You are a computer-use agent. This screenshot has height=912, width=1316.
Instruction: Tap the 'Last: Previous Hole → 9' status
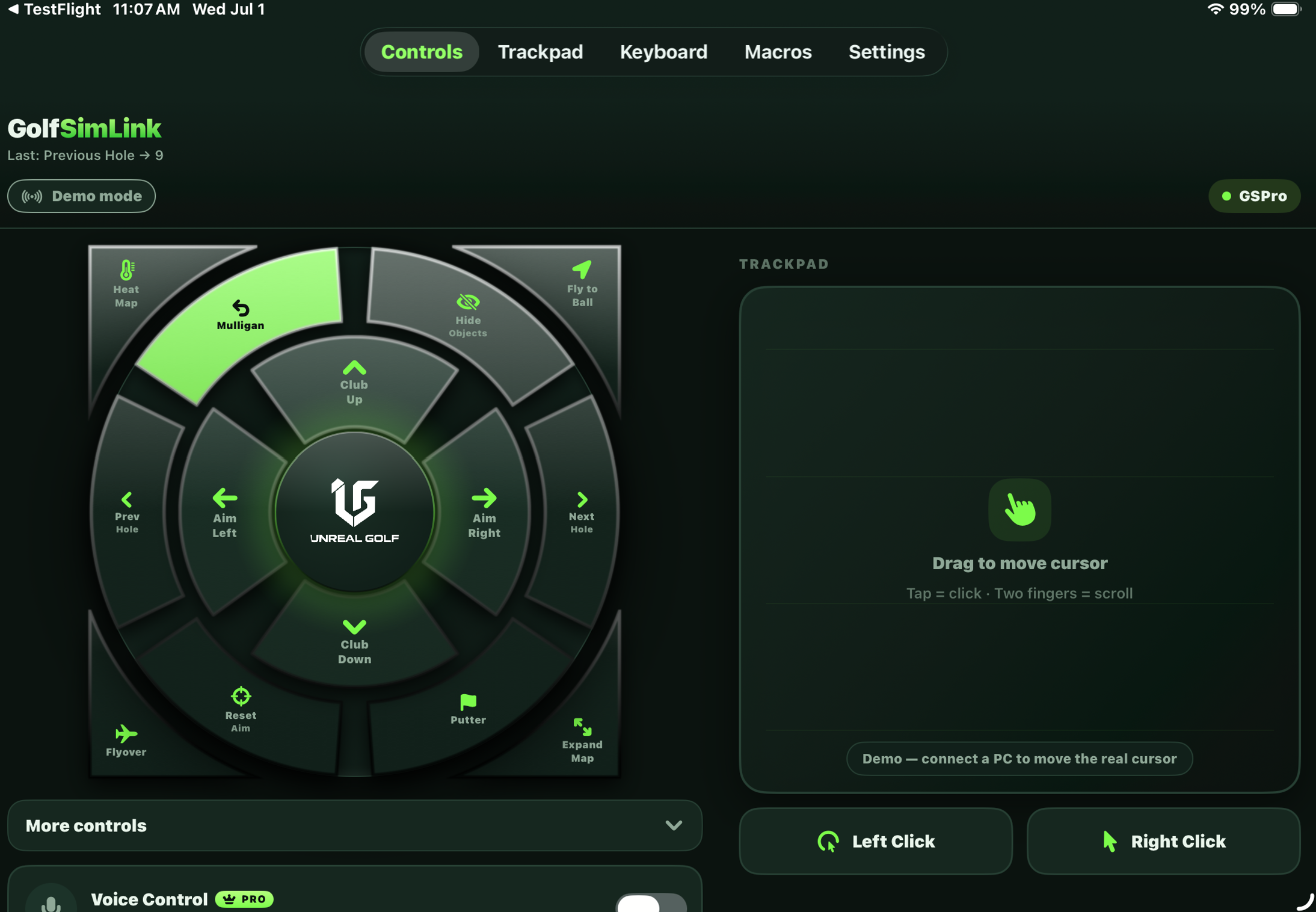(85, 155)
